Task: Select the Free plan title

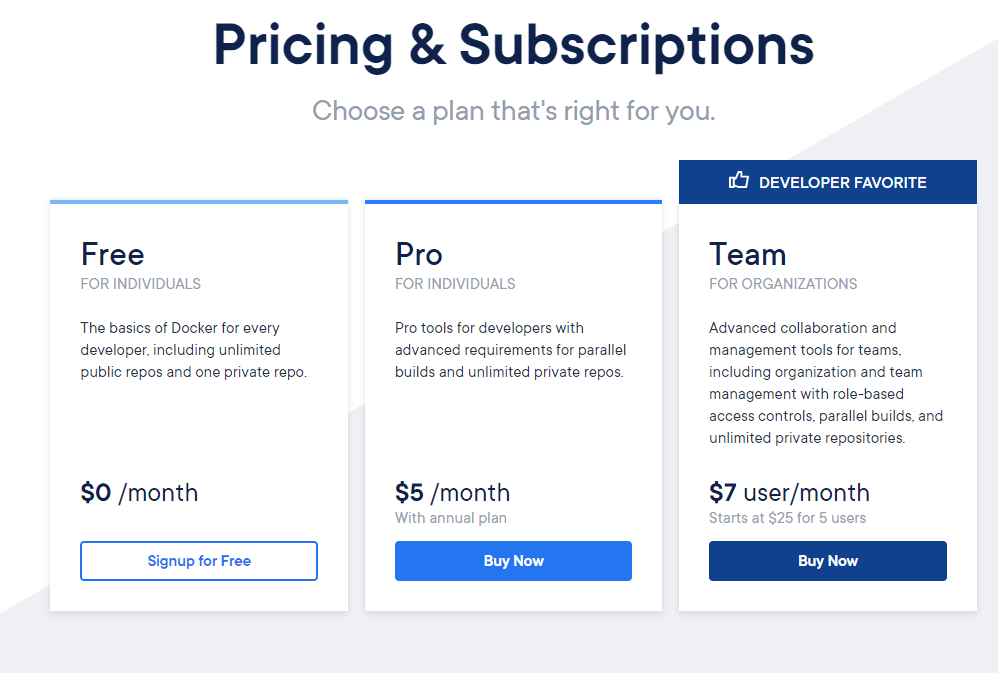Action: click(112, 254)
